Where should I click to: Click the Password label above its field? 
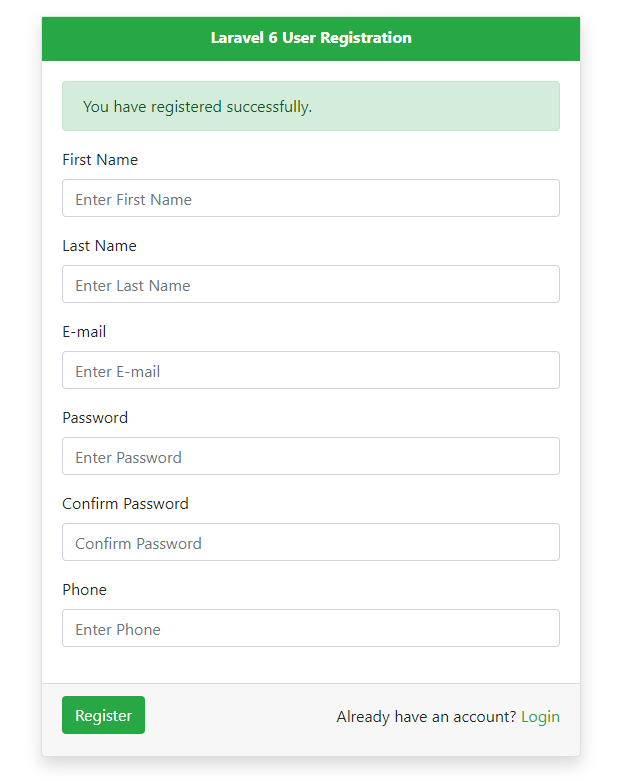95,418
